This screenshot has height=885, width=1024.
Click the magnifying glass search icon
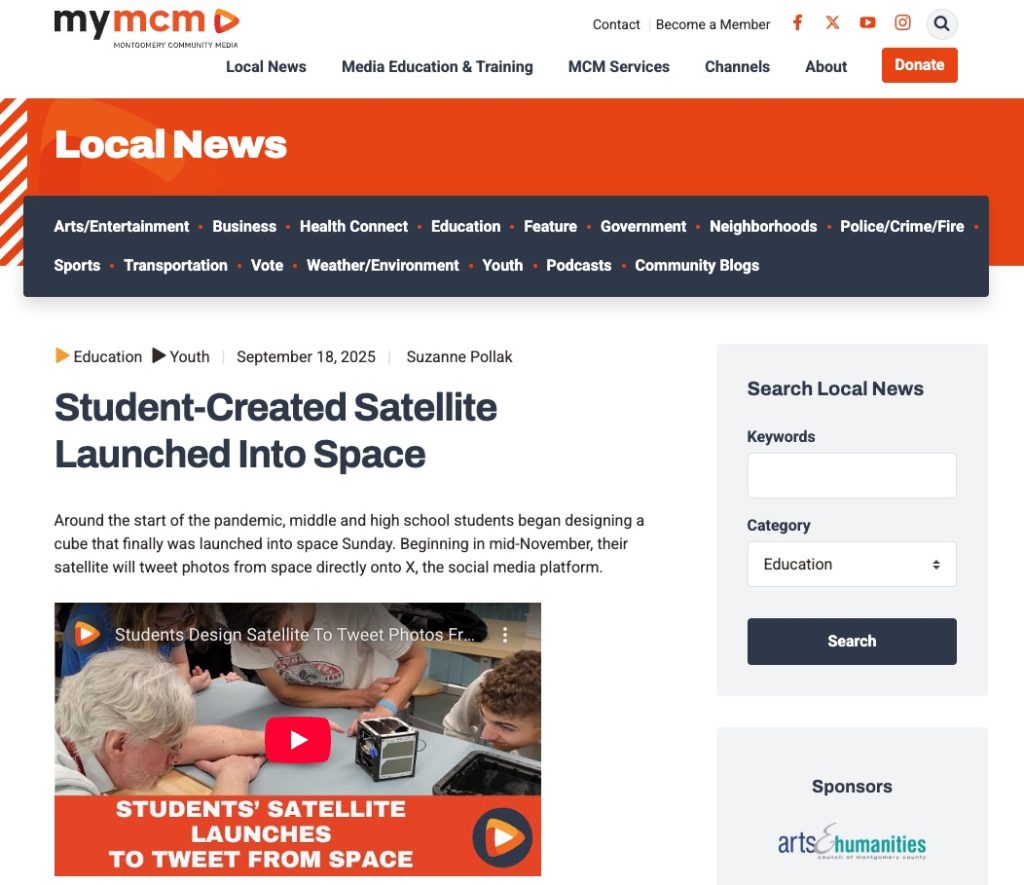click(x=941, y=24)
